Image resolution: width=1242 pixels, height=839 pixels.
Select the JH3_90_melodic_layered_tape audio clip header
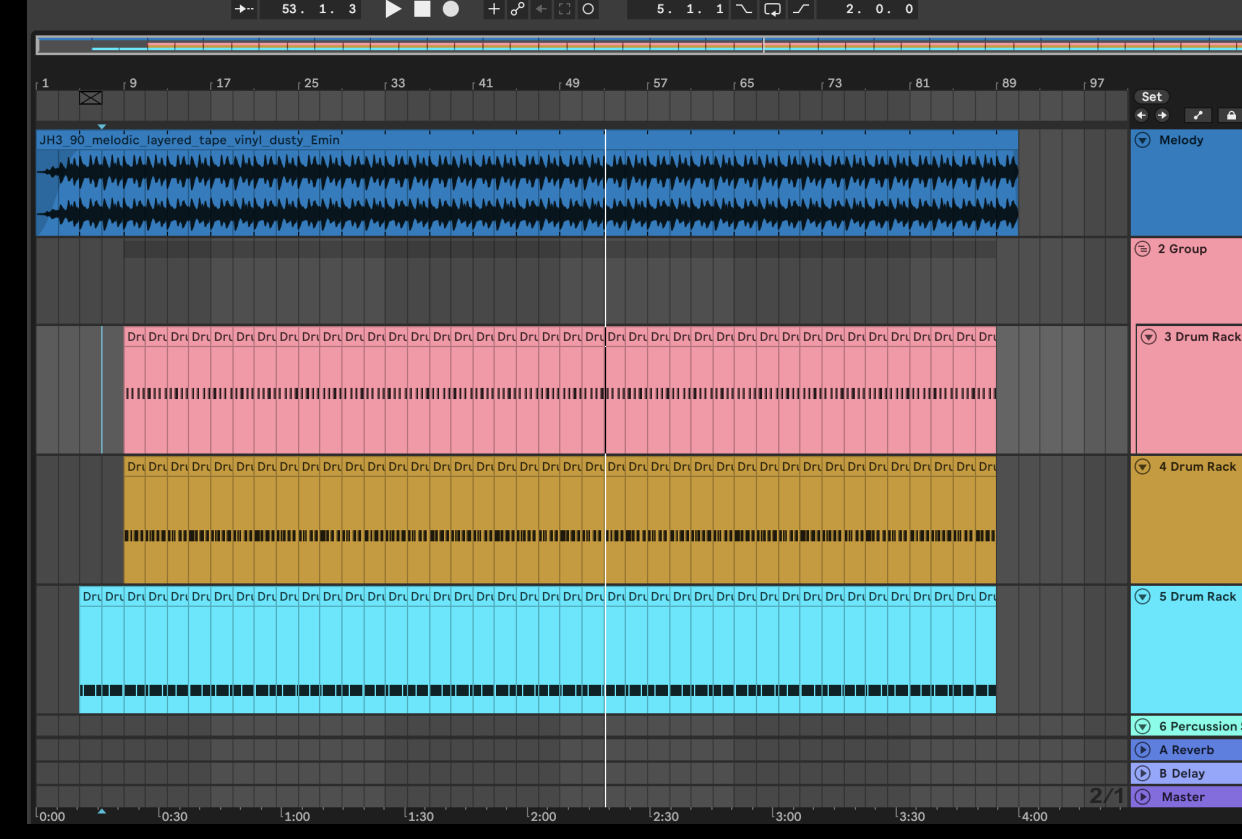(x=527, y=140)
